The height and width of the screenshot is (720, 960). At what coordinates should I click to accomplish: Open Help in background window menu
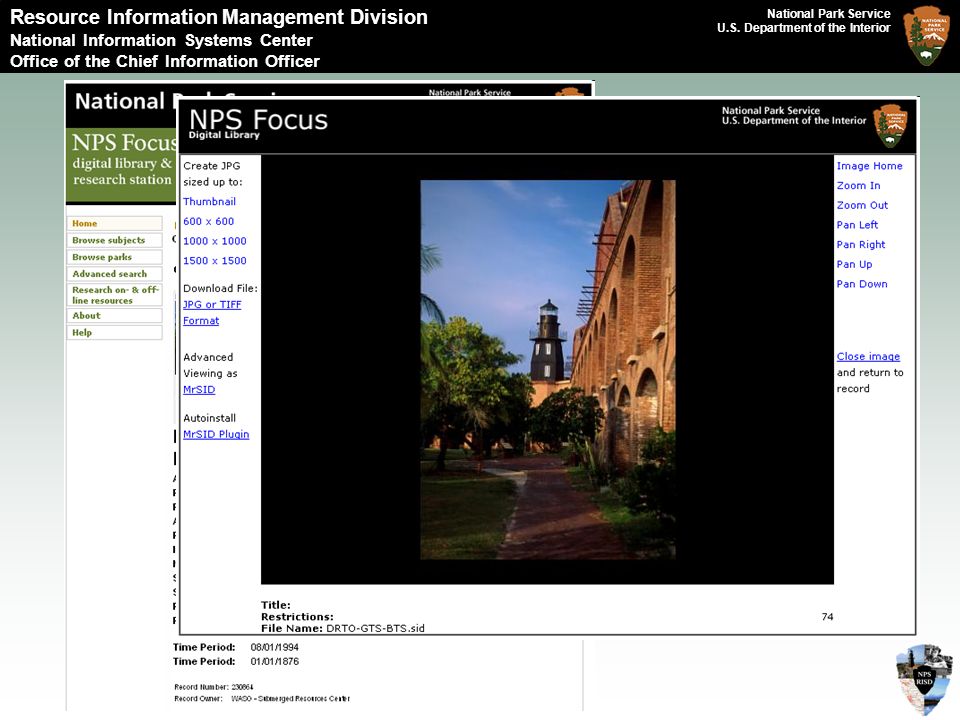point(114,332)
